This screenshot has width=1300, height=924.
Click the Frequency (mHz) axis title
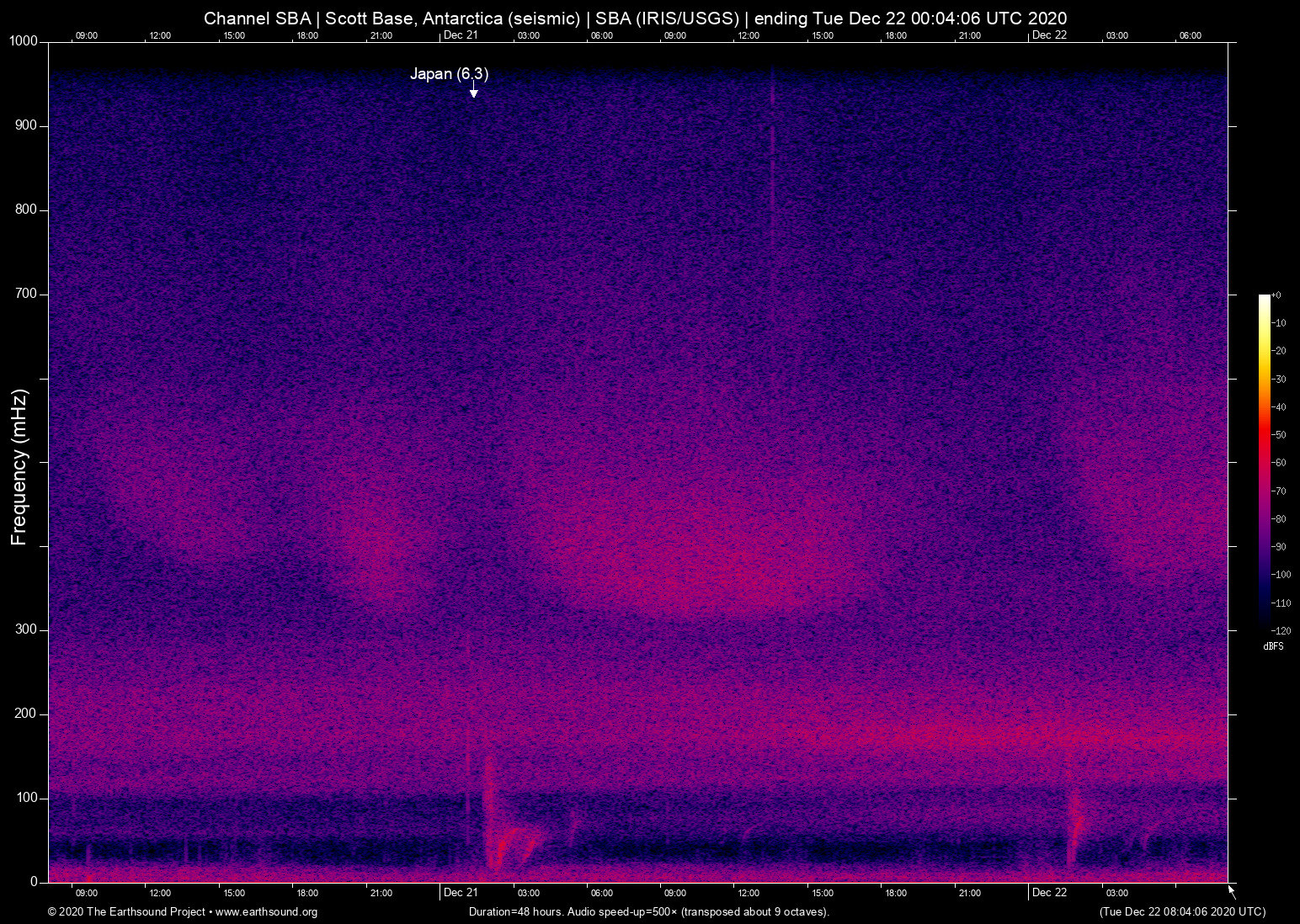(19, 467)
